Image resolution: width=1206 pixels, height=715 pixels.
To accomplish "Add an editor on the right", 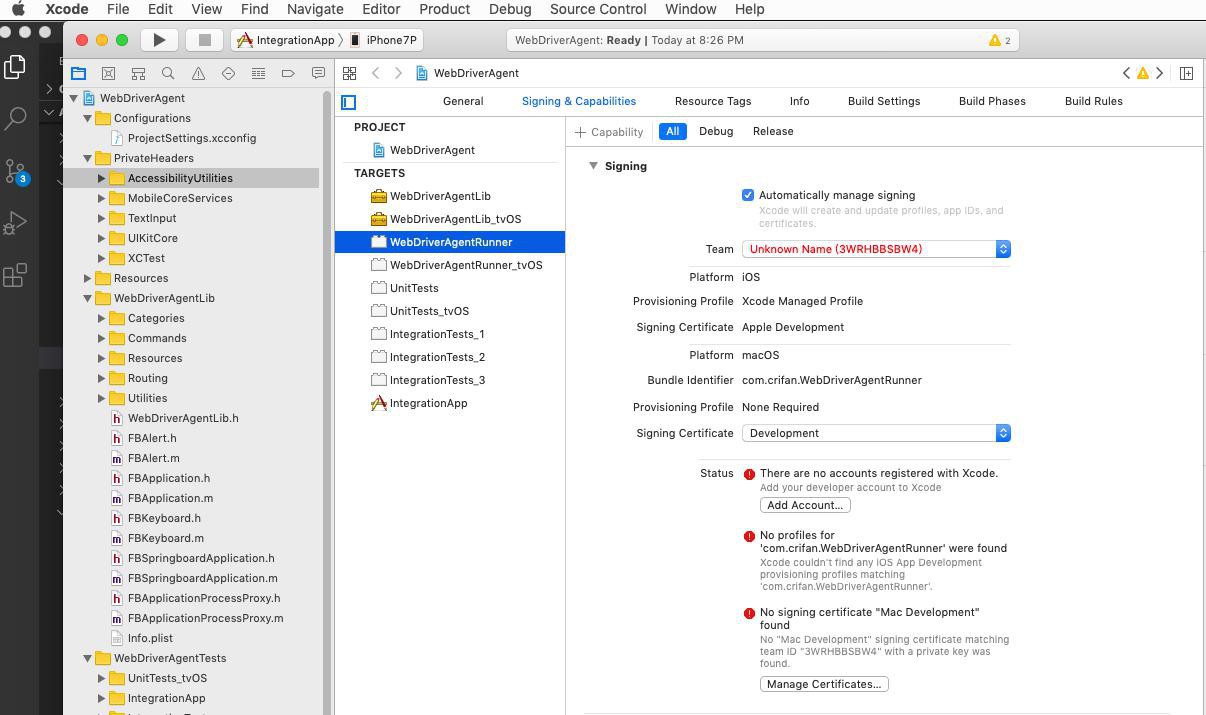I will click(x=1187, y=73).
